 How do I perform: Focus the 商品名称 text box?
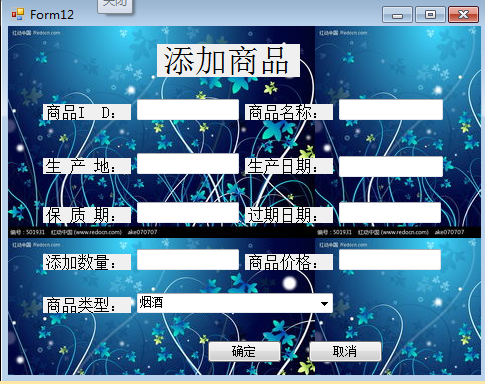pos(391,110)
